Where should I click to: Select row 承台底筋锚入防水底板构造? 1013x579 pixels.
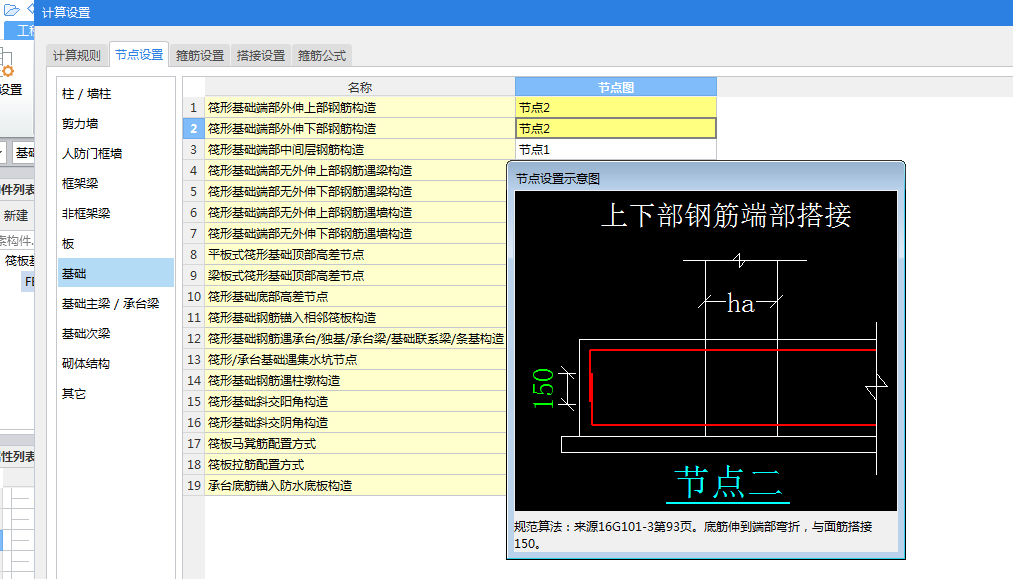[356, 485]
